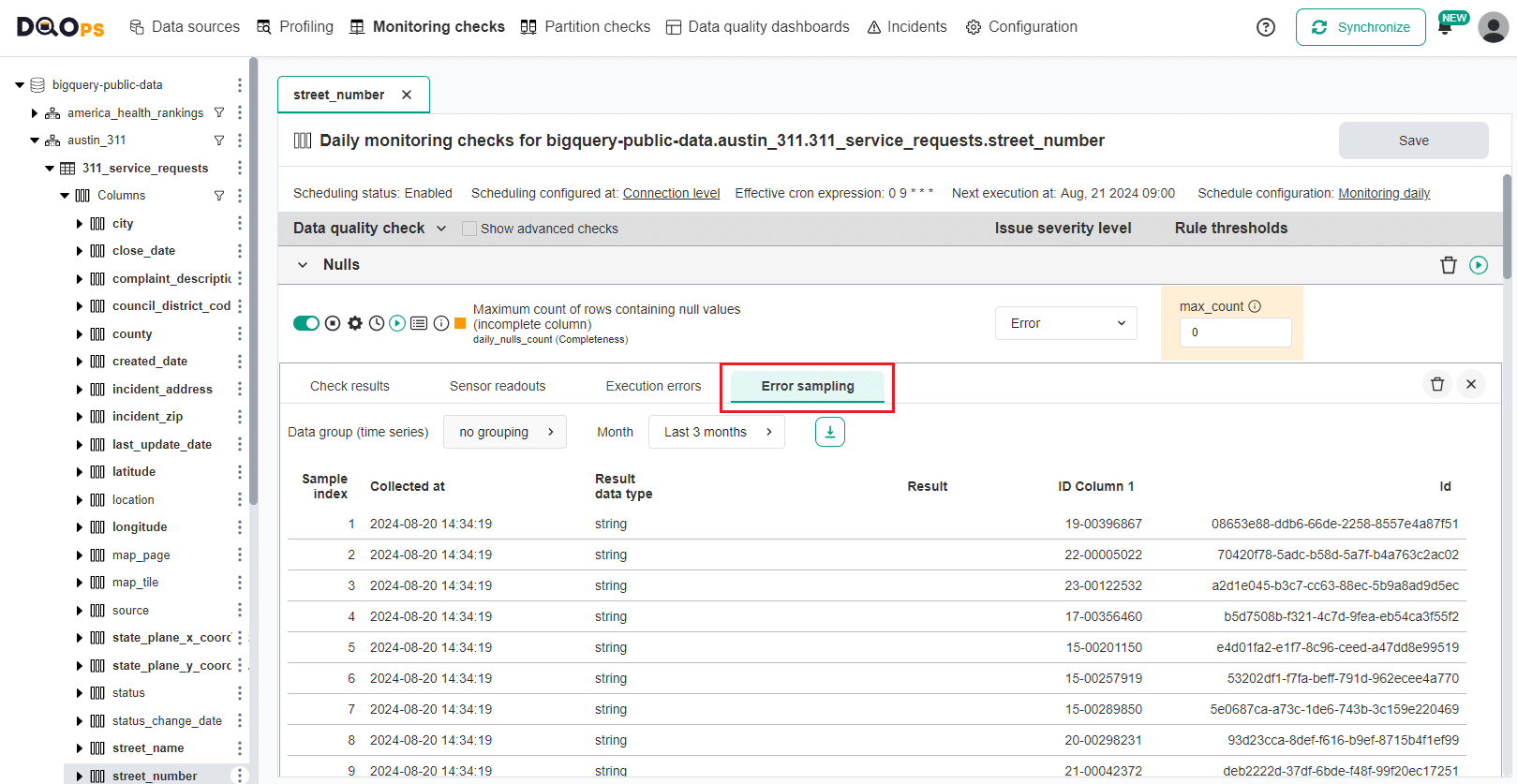1517x784 pixels.
Task: Toggle the daily_nulls_count check switch
Action: pyautogui.click(x=306, y=323)
